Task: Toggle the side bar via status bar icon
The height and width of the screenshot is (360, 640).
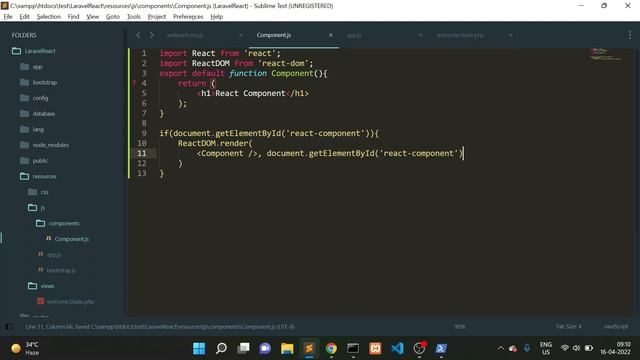Action: point(9,327)
